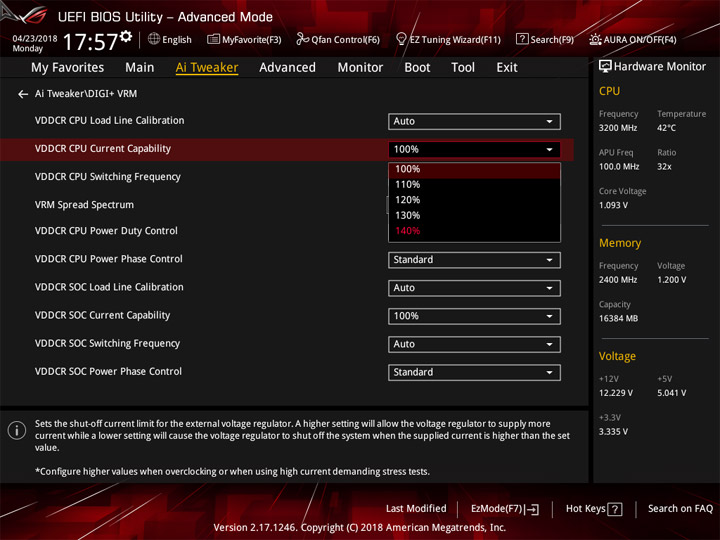Go to the Boot tab
720x540 pixels.
pyautogui.click(x=417, y=68)
